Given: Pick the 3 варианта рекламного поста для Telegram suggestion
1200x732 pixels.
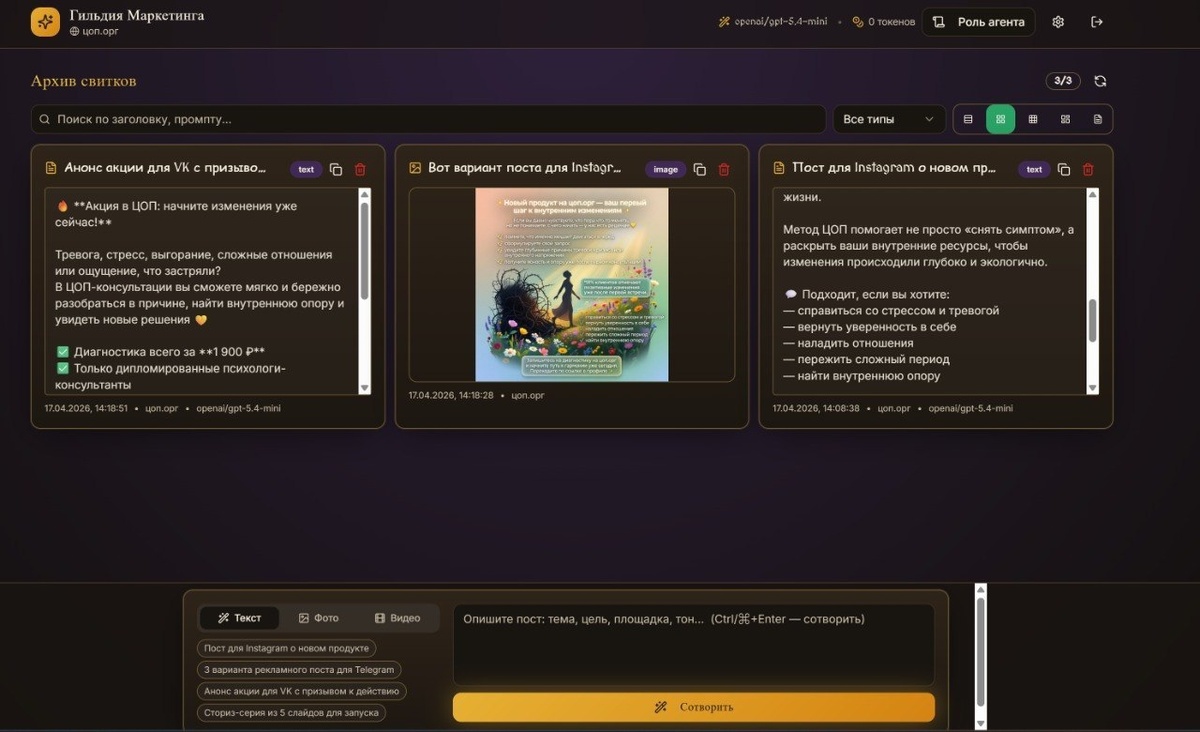Looking at the screenshot, I should point(299,670).
